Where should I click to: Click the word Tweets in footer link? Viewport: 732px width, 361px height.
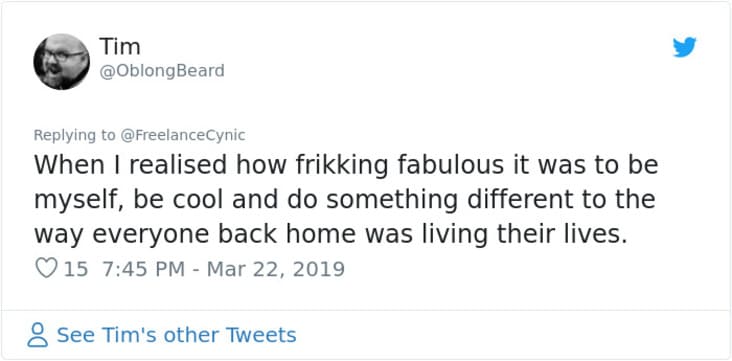[261, 335]
